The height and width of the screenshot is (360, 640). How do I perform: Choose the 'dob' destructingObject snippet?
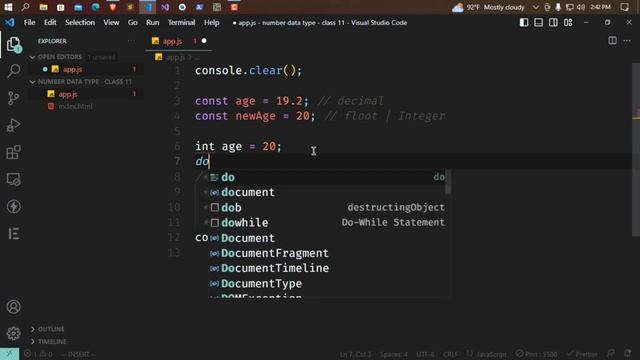(327, 207)
